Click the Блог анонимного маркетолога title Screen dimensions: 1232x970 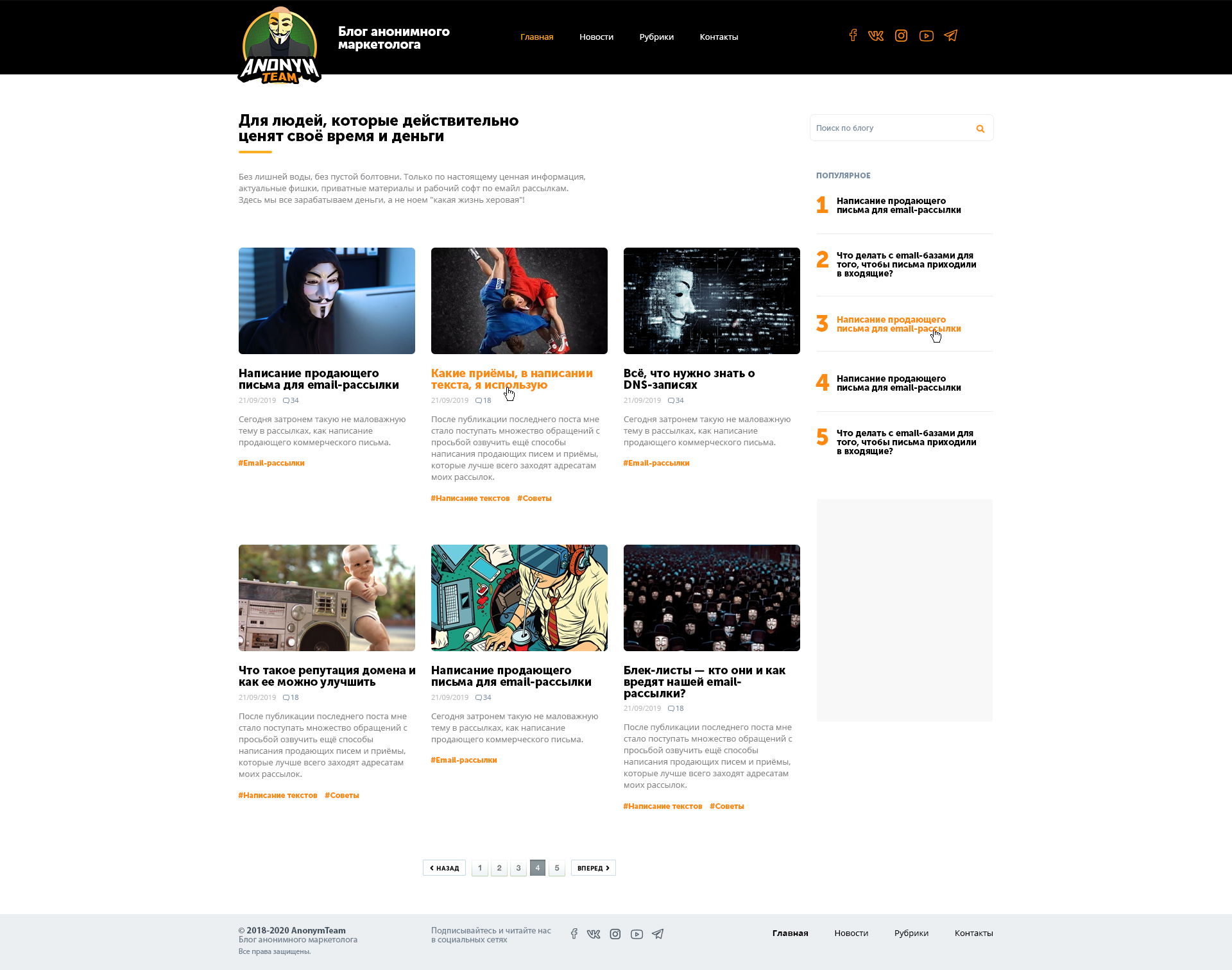coord(394,38)
